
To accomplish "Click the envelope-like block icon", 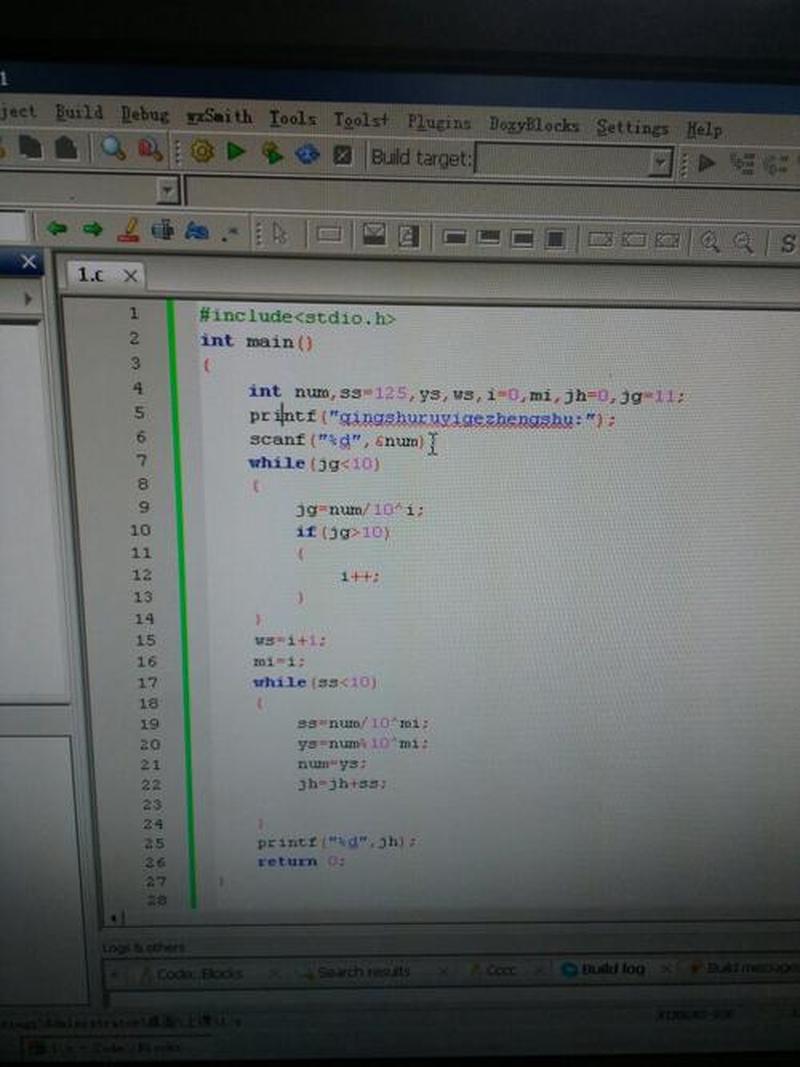I will click(x=373, y=235).
